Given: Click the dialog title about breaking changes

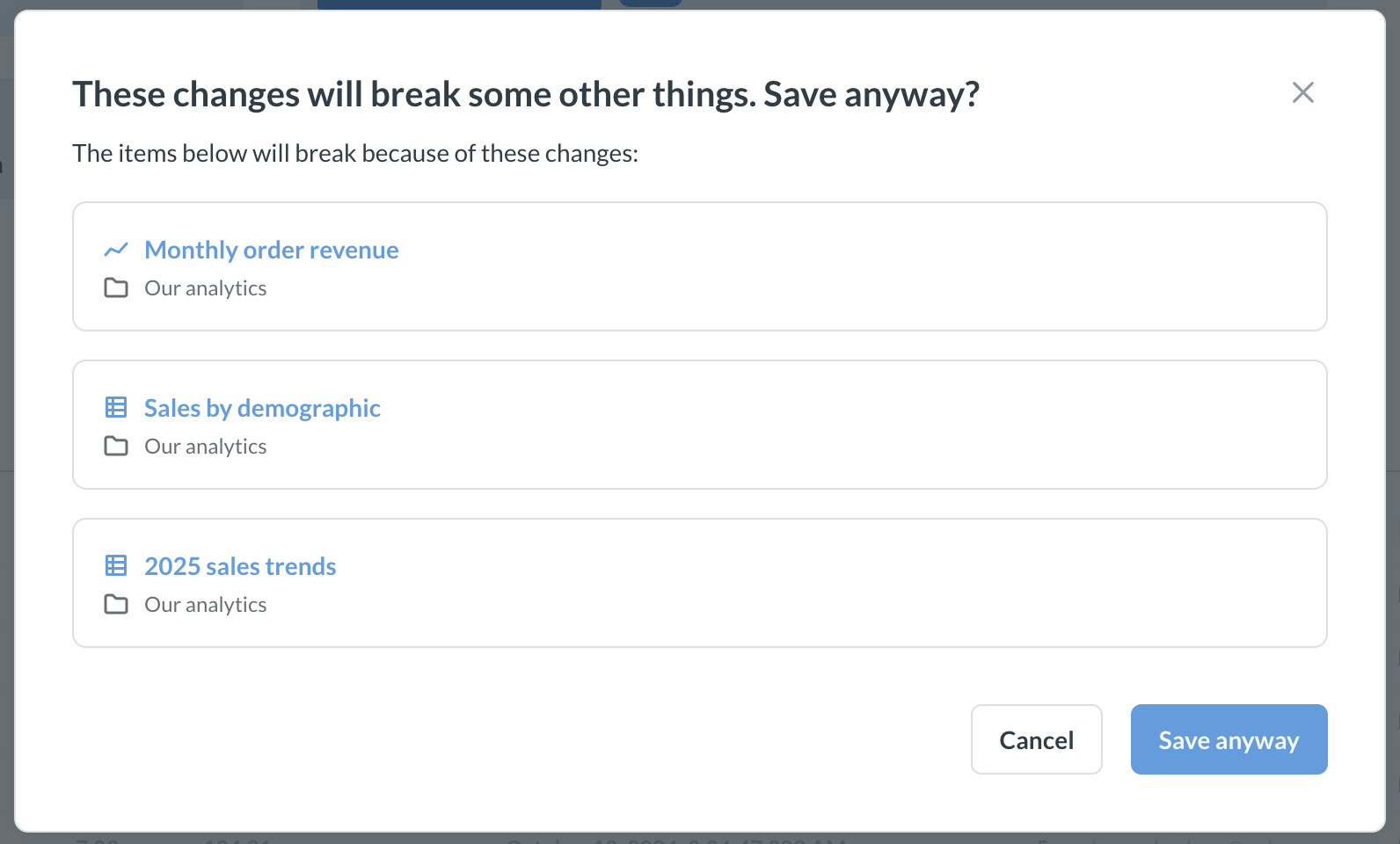Looking at the screenshot, I should 525,94.
